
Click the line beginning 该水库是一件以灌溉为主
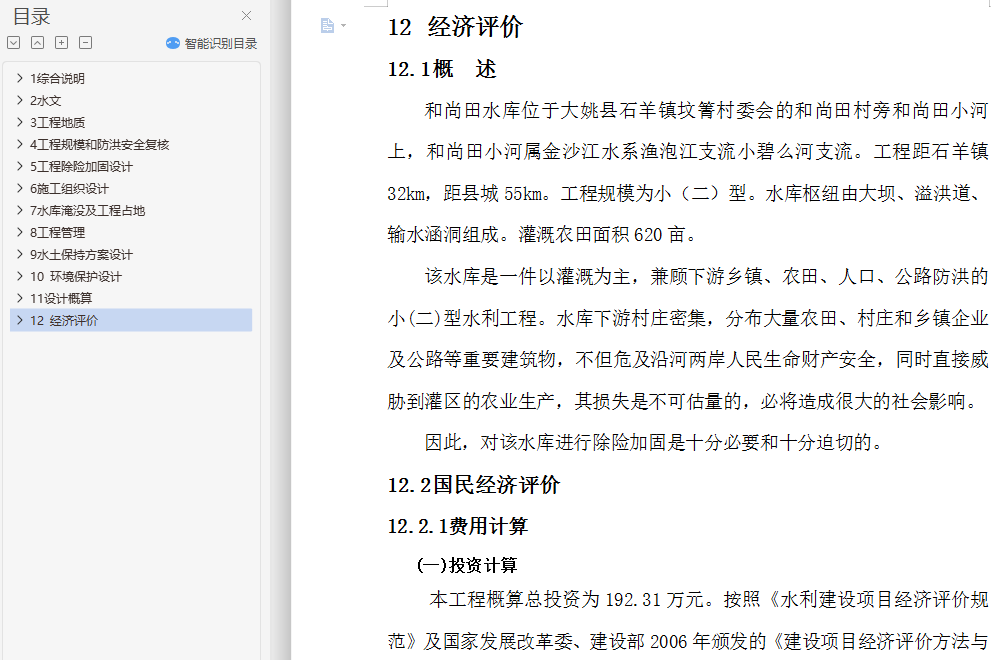[707, 276]
